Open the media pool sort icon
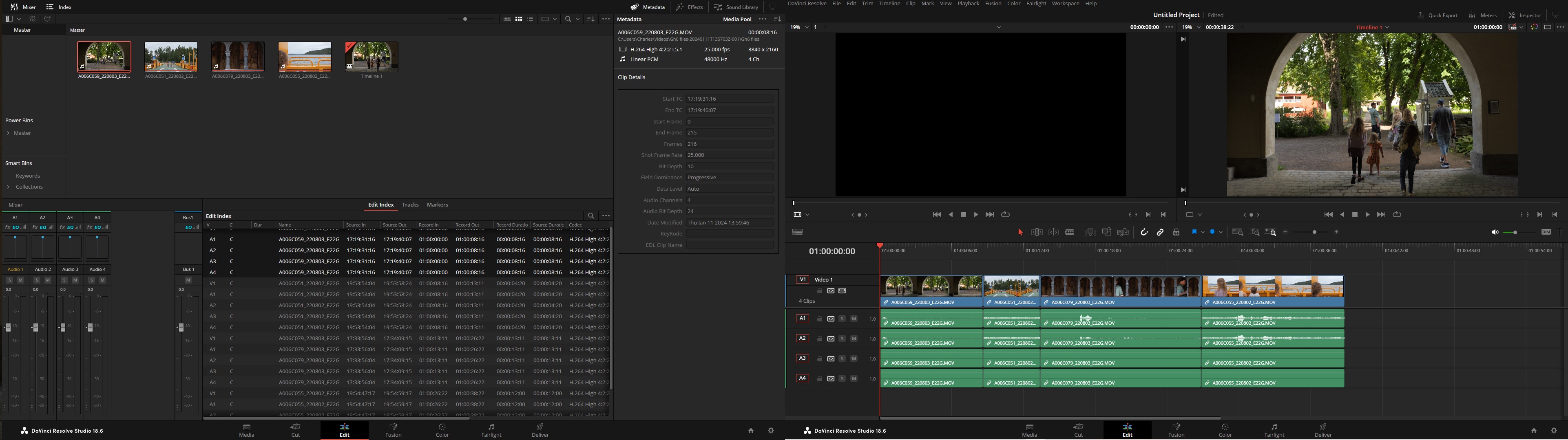The image size is (1568, 440). (590, 19)
